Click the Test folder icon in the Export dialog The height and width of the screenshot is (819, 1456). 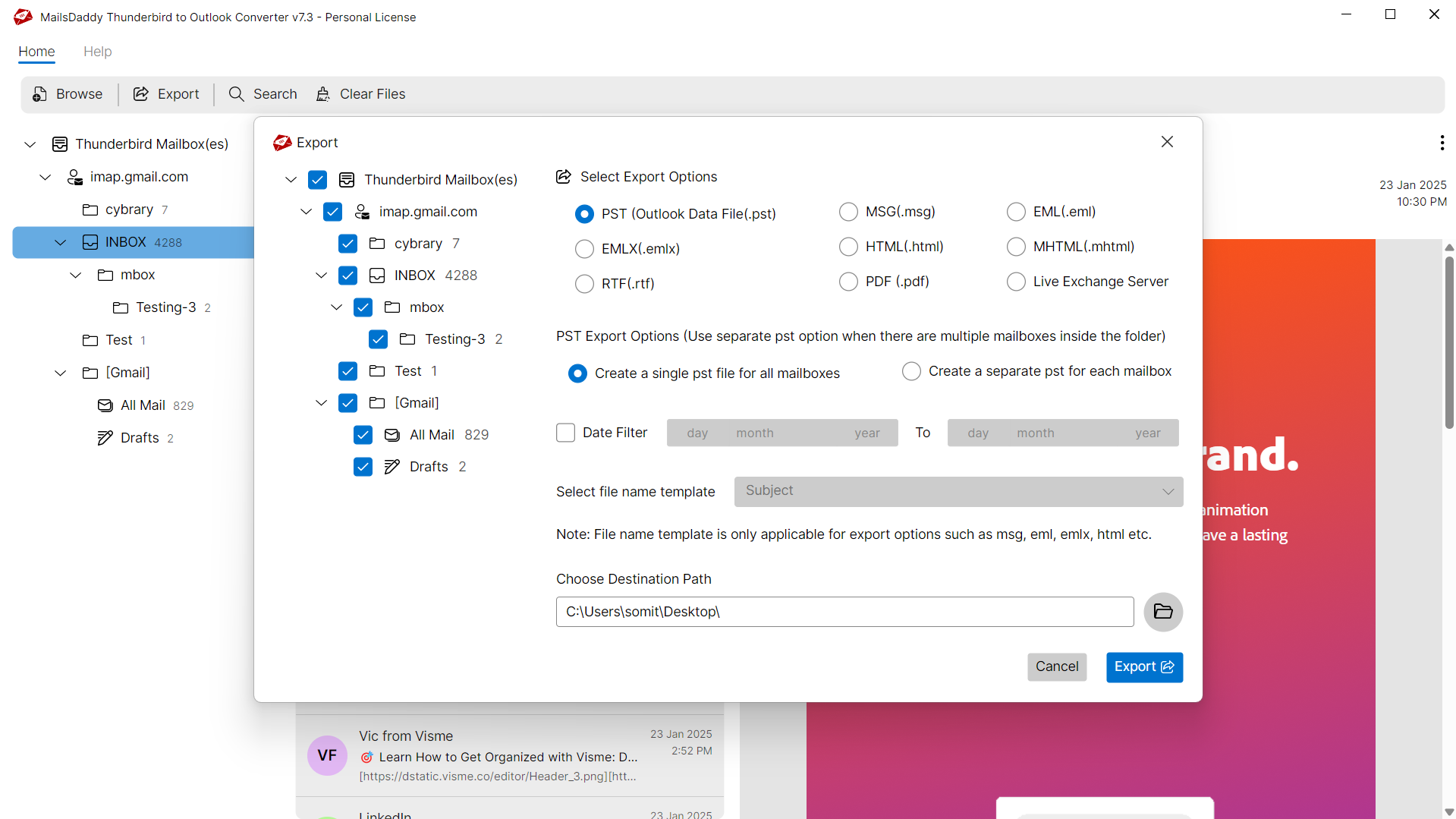(377, 371)
